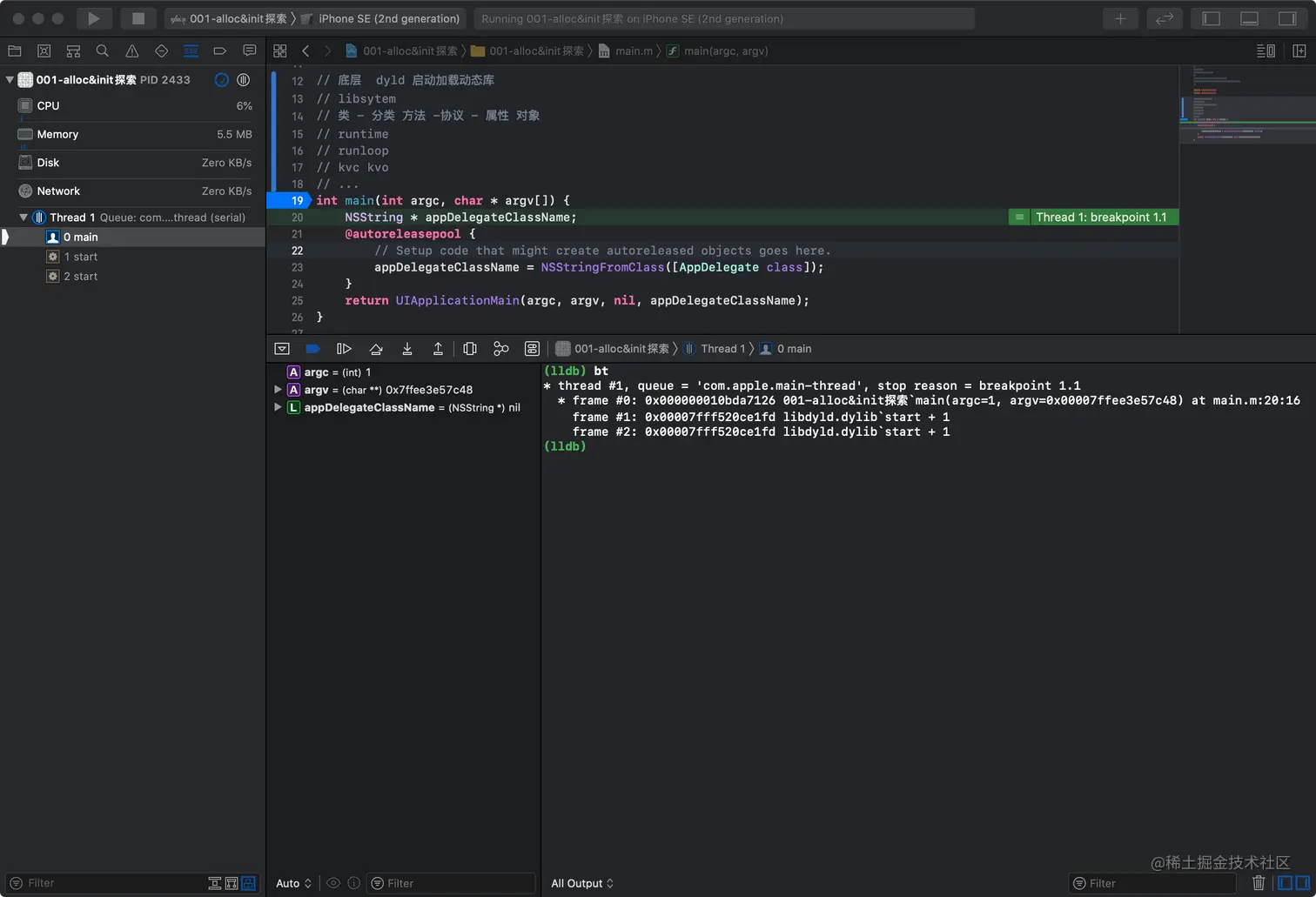
Task: Click the Quick Look eye icon
Action: (333, 883)
